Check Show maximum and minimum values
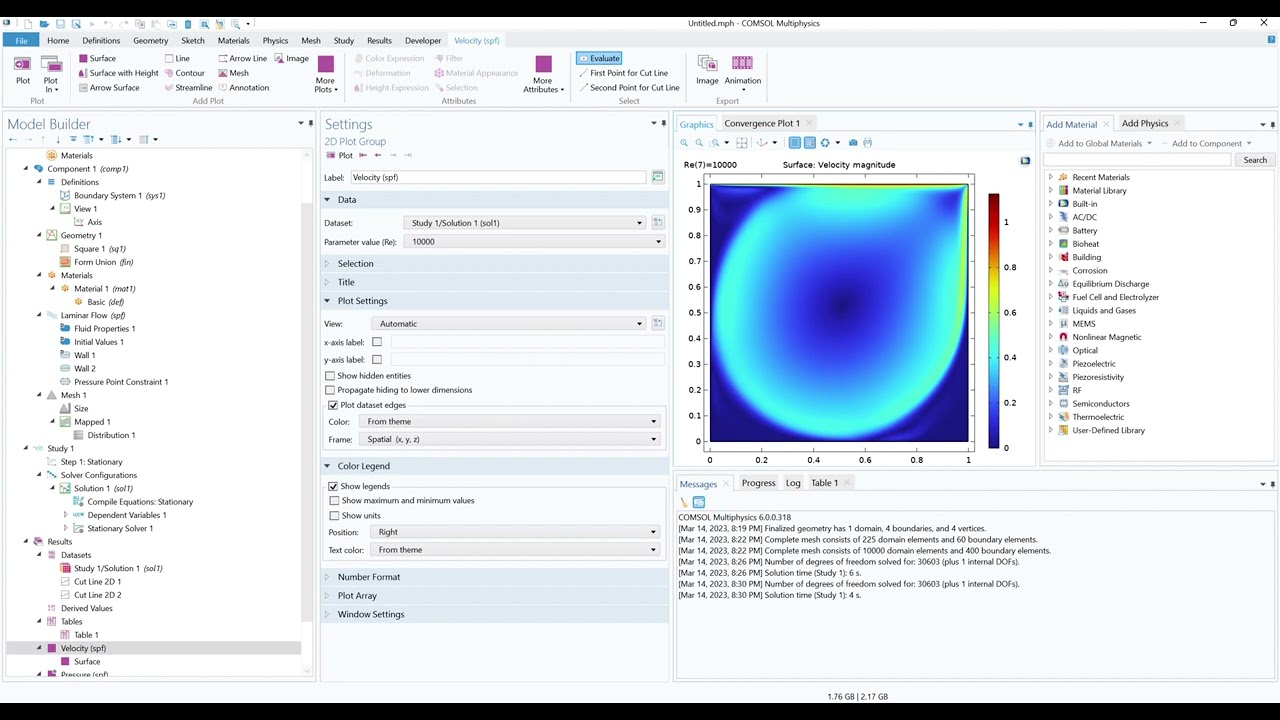Screen dimensions: 1280x720 click(x=334, y=501)
